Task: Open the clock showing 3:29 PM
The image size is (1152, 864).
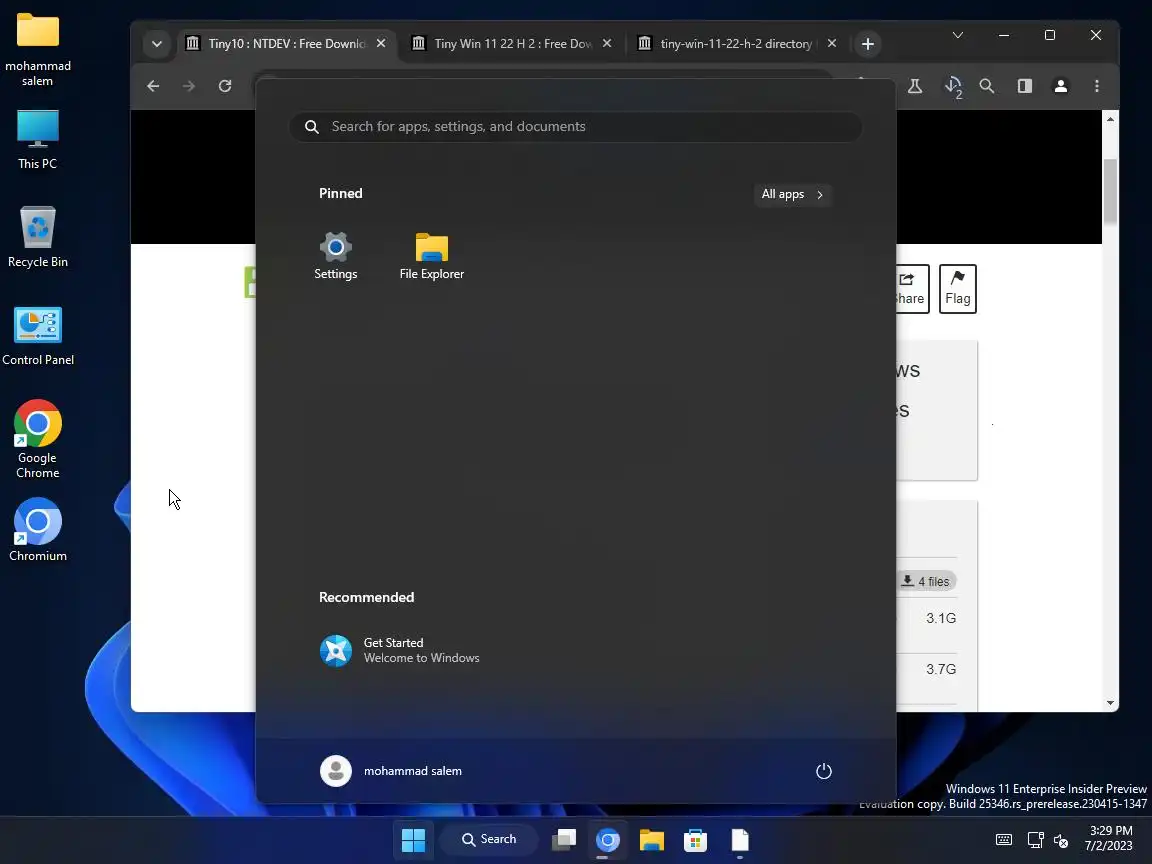Action: click(1108, 838)
